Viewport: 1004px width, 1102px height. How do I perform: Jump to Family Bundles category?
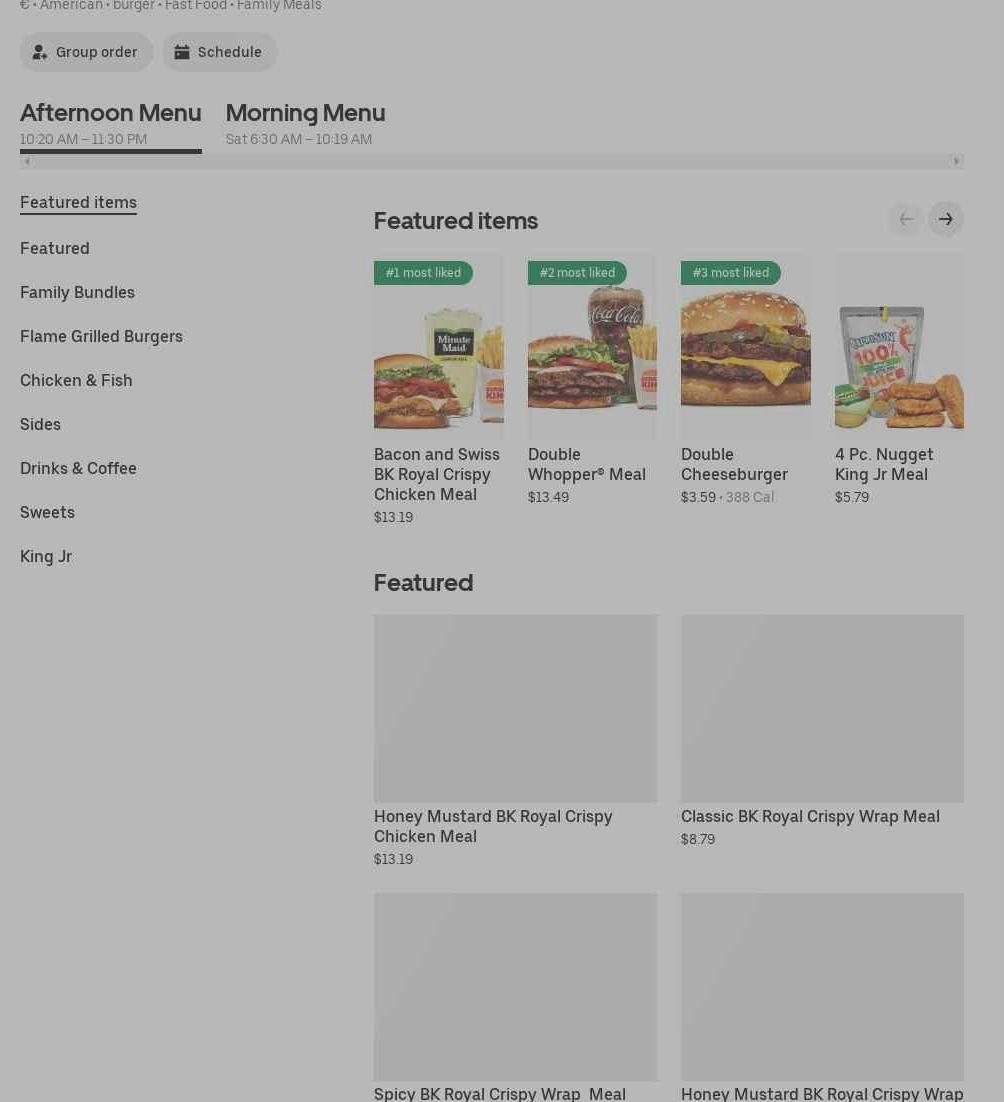point(77,292)
